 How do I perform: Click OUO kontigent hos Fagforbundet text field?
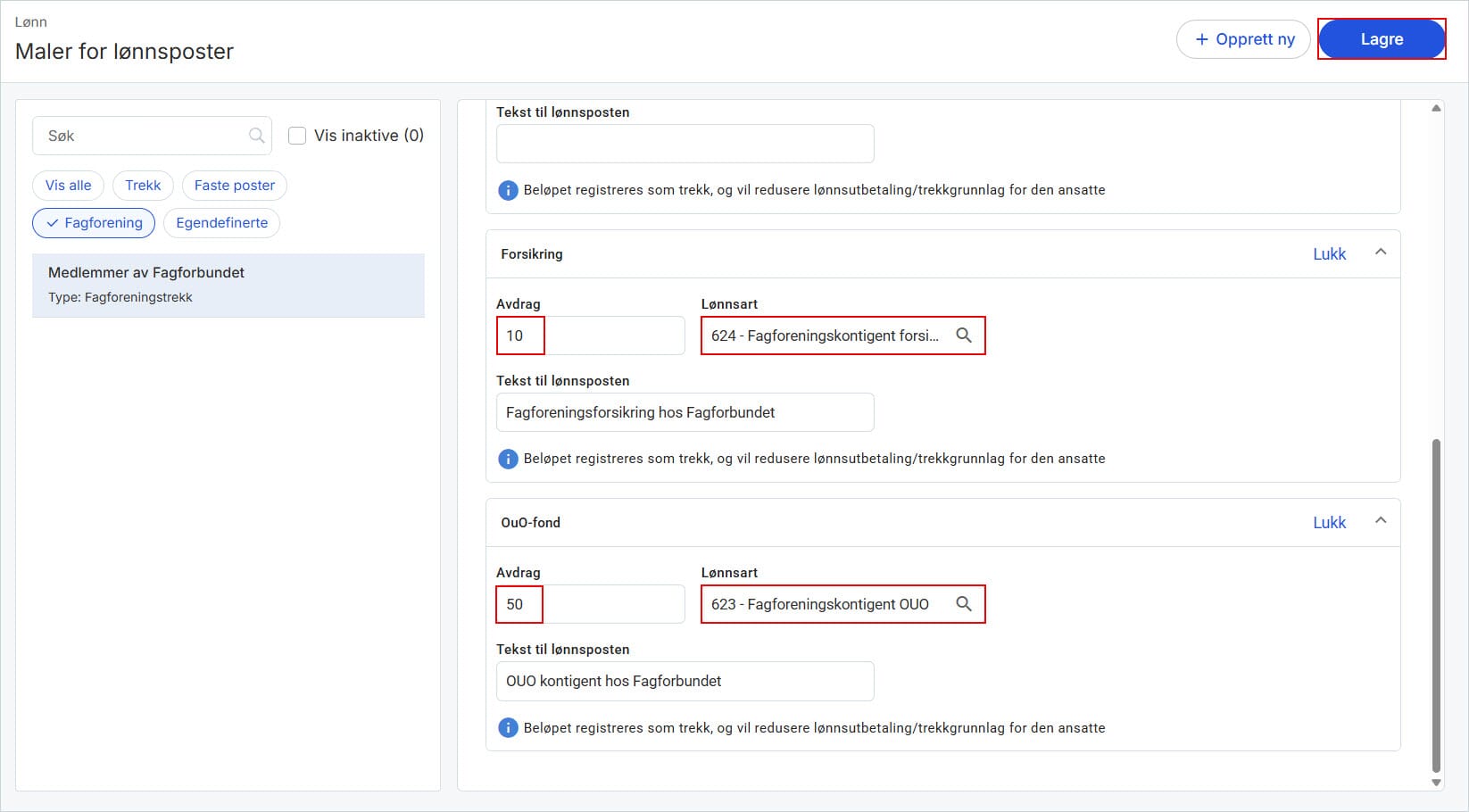[x=685, y=681]
